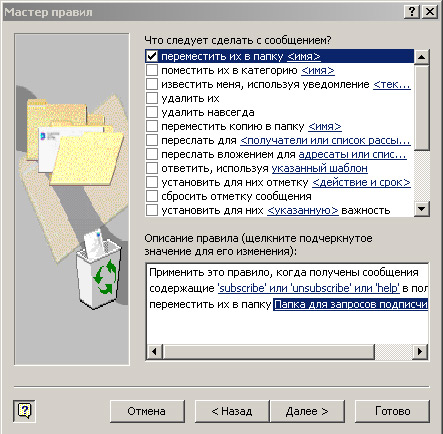443x434 pixels.
Task: Check 'удалить их' checkbox
Action: coord(152,98)
